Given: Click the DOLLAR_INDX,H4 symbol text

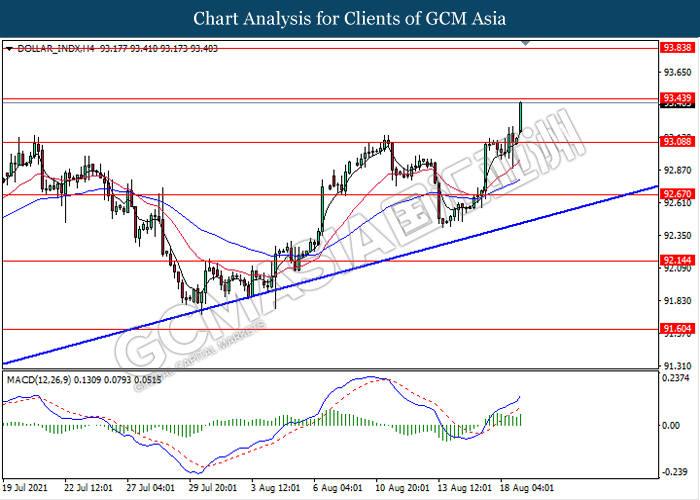Looking at the screenshot, I should click(x=50, y=47).
